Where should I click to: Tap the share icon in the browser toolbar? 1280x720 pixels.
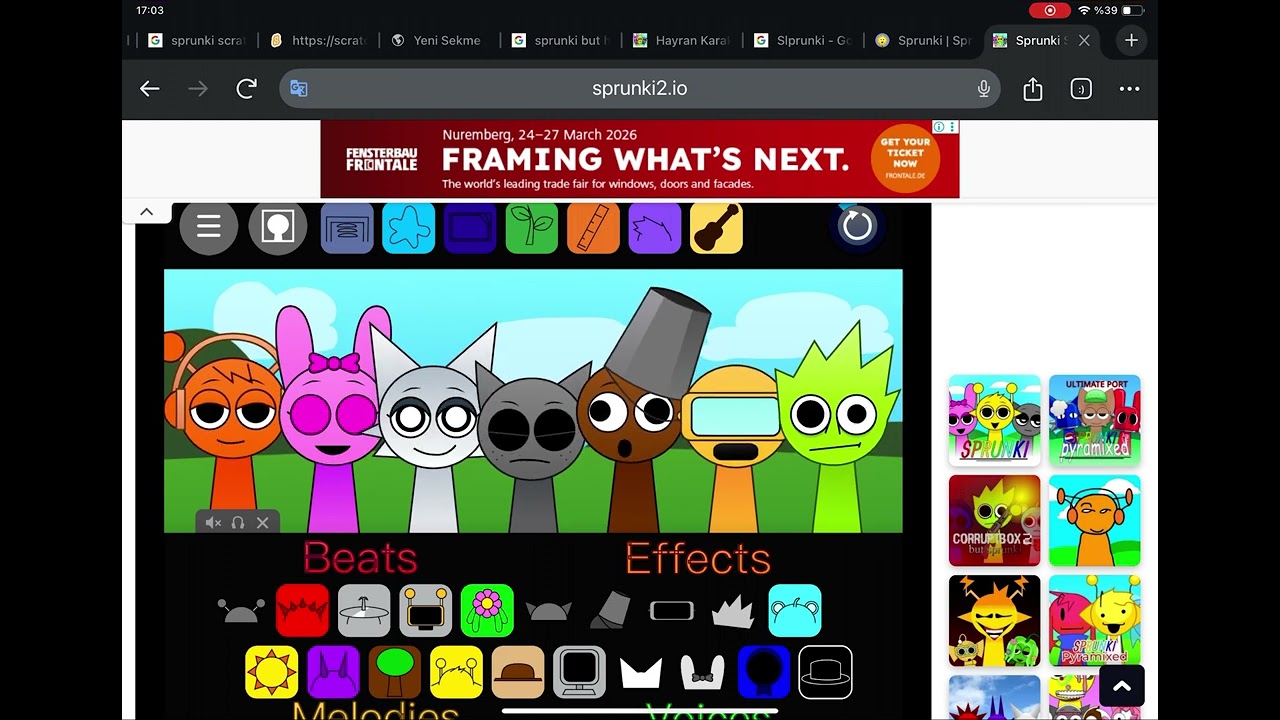point(1033,89)
